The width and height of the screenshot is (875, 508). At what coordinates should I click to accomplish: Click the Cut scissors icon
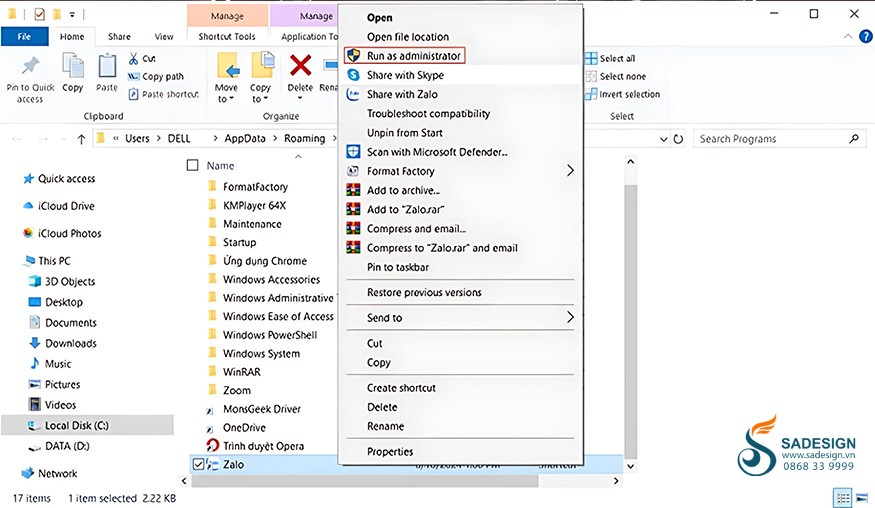coord(133,58)
